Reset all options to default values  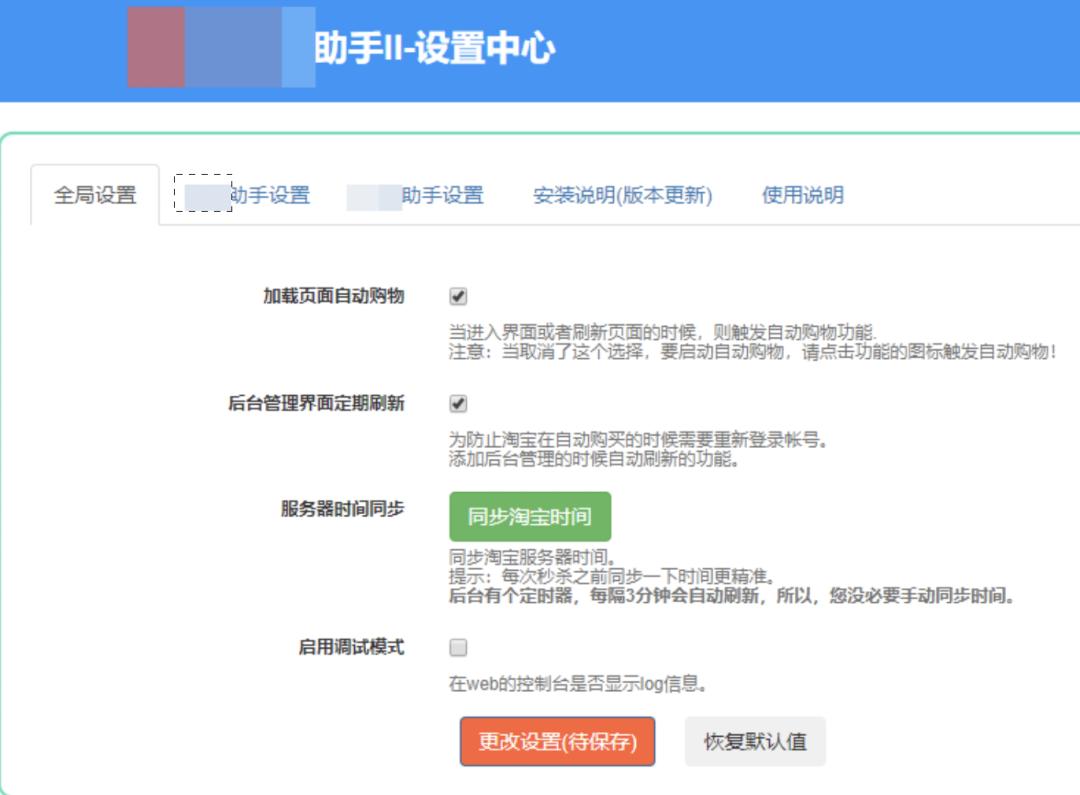coord(755,740)
